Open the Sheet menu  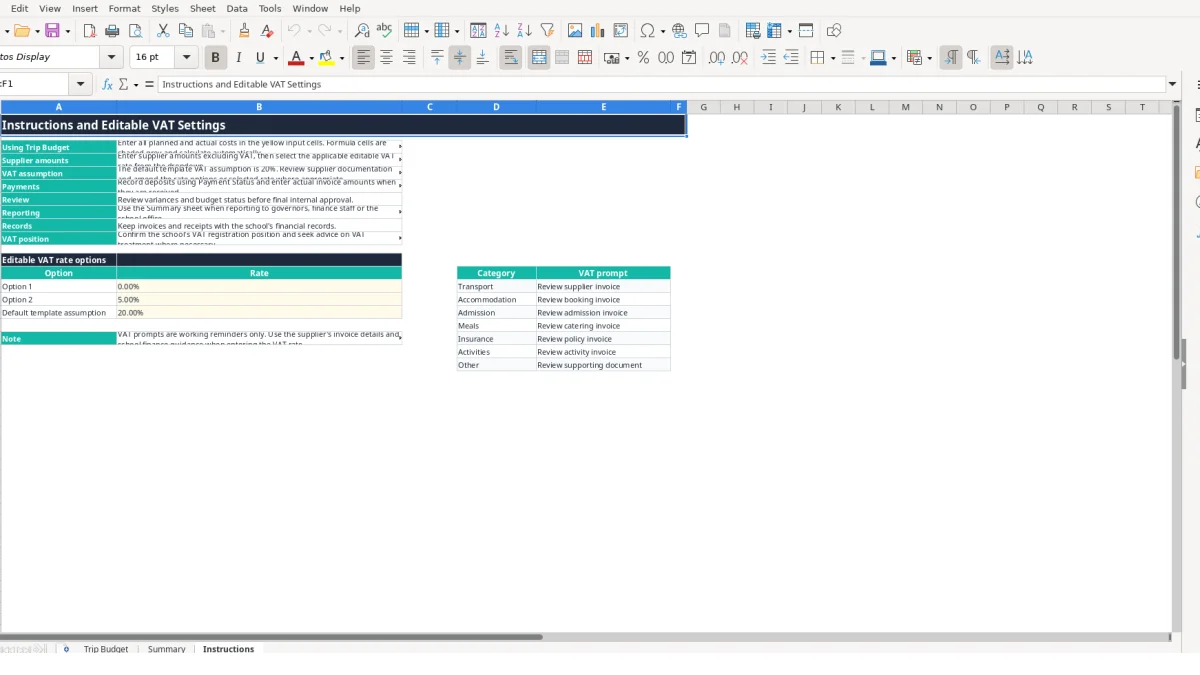point(203,8)
